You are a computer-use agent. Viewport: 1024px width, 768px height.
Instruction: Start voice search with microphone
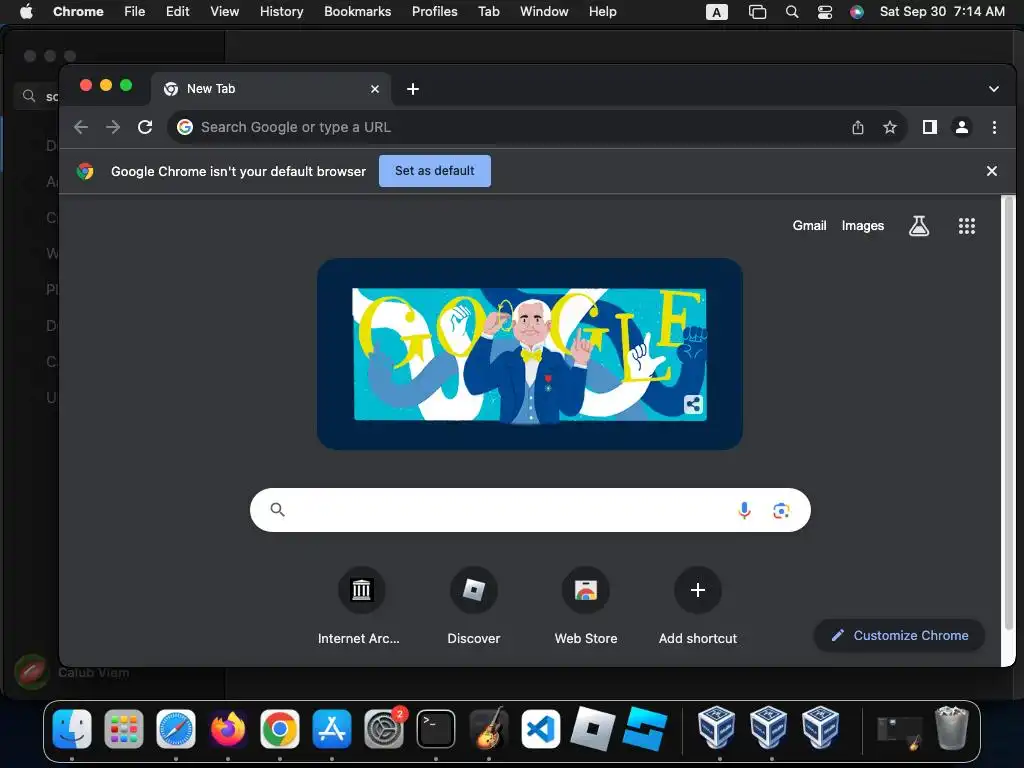(x=744, y=510)
